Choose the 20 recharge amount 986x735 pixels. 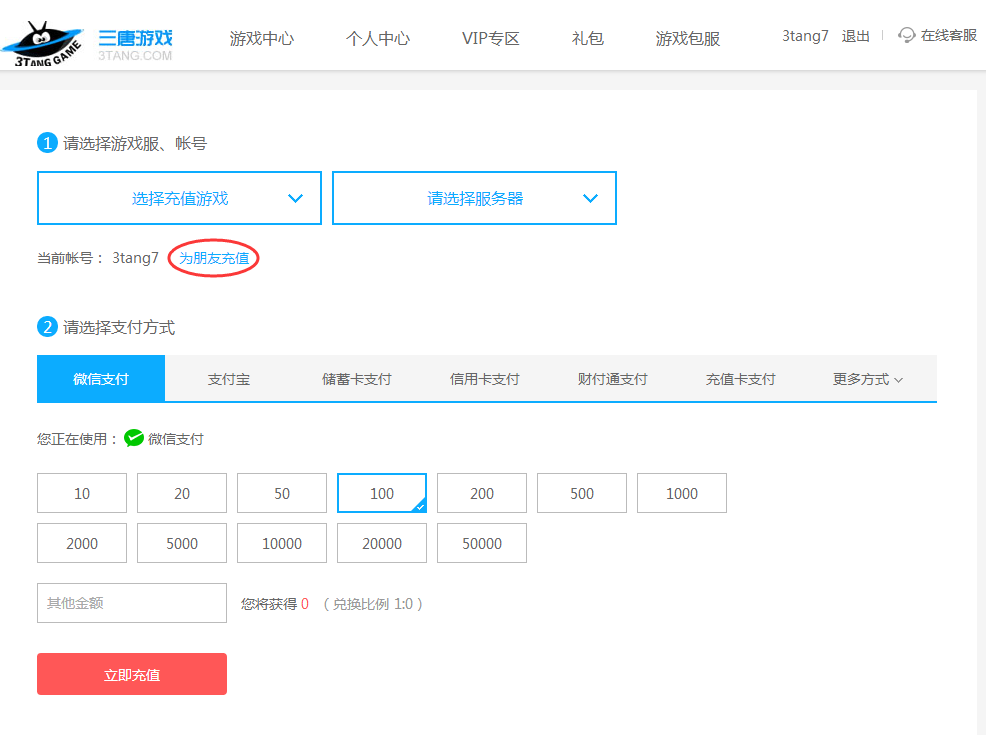(x=182, y=493)
